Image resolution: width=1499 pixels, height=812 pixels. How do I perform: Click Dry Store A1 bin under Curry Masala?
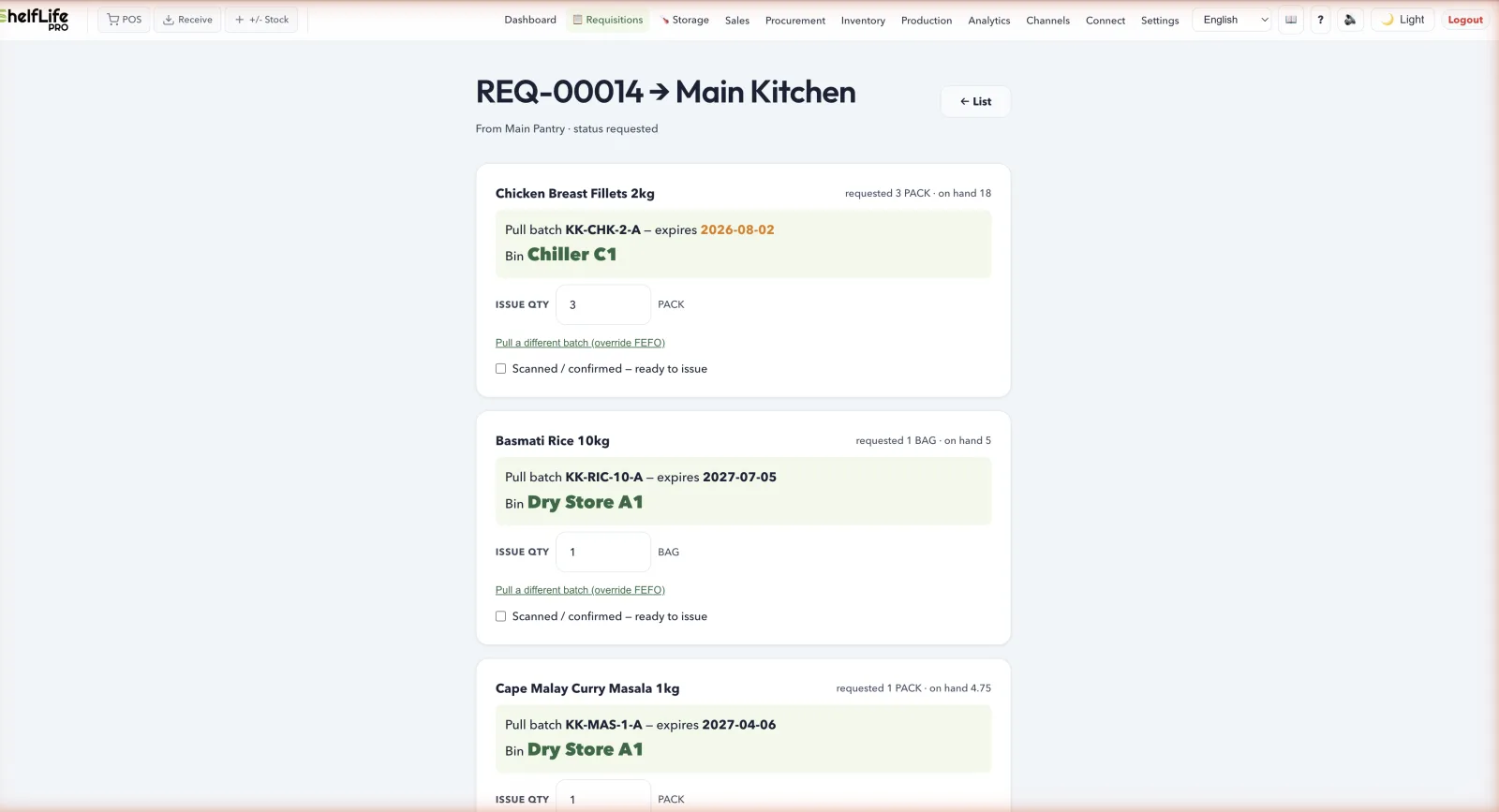coord(586,749)
